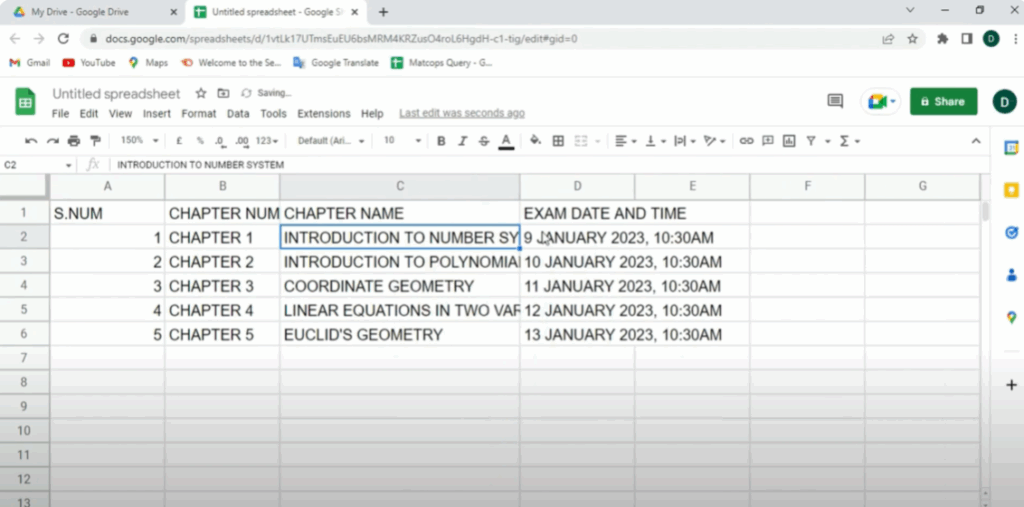
Task: Open comment history icon
Action: pos(835,101)
